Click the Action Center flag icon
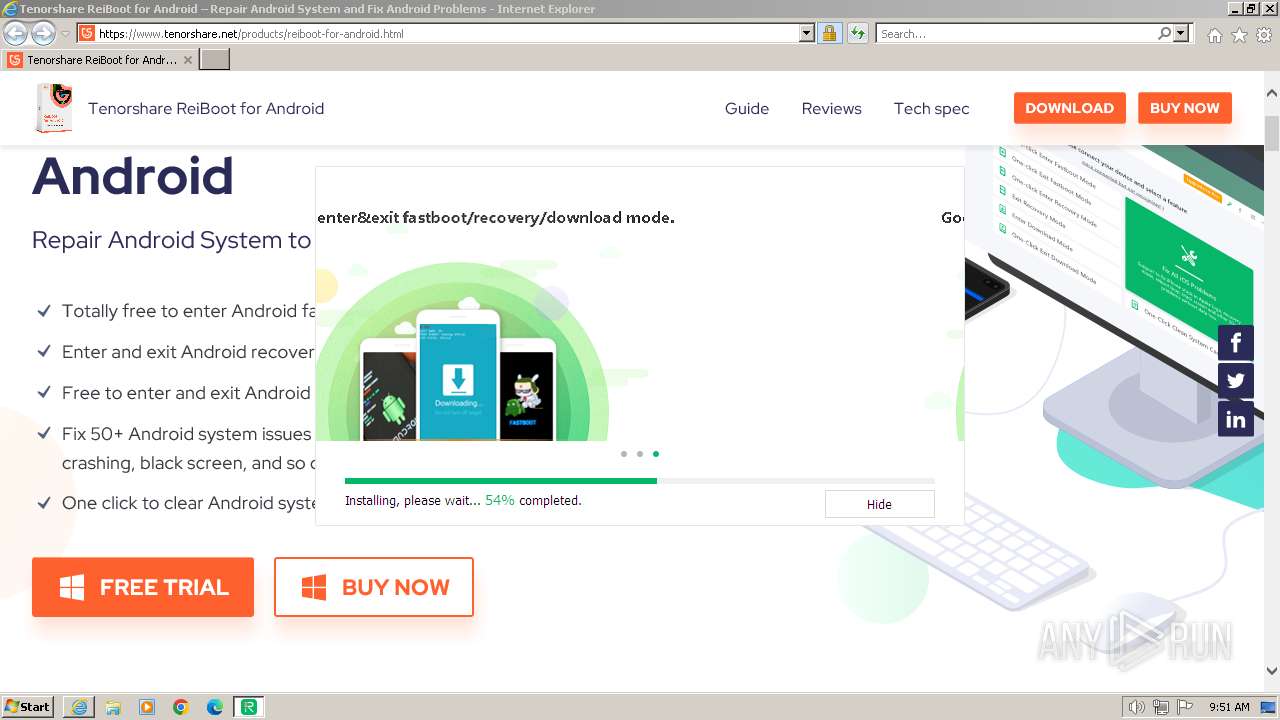This screenshot has height=720, width=1280. pos(1185,707)
